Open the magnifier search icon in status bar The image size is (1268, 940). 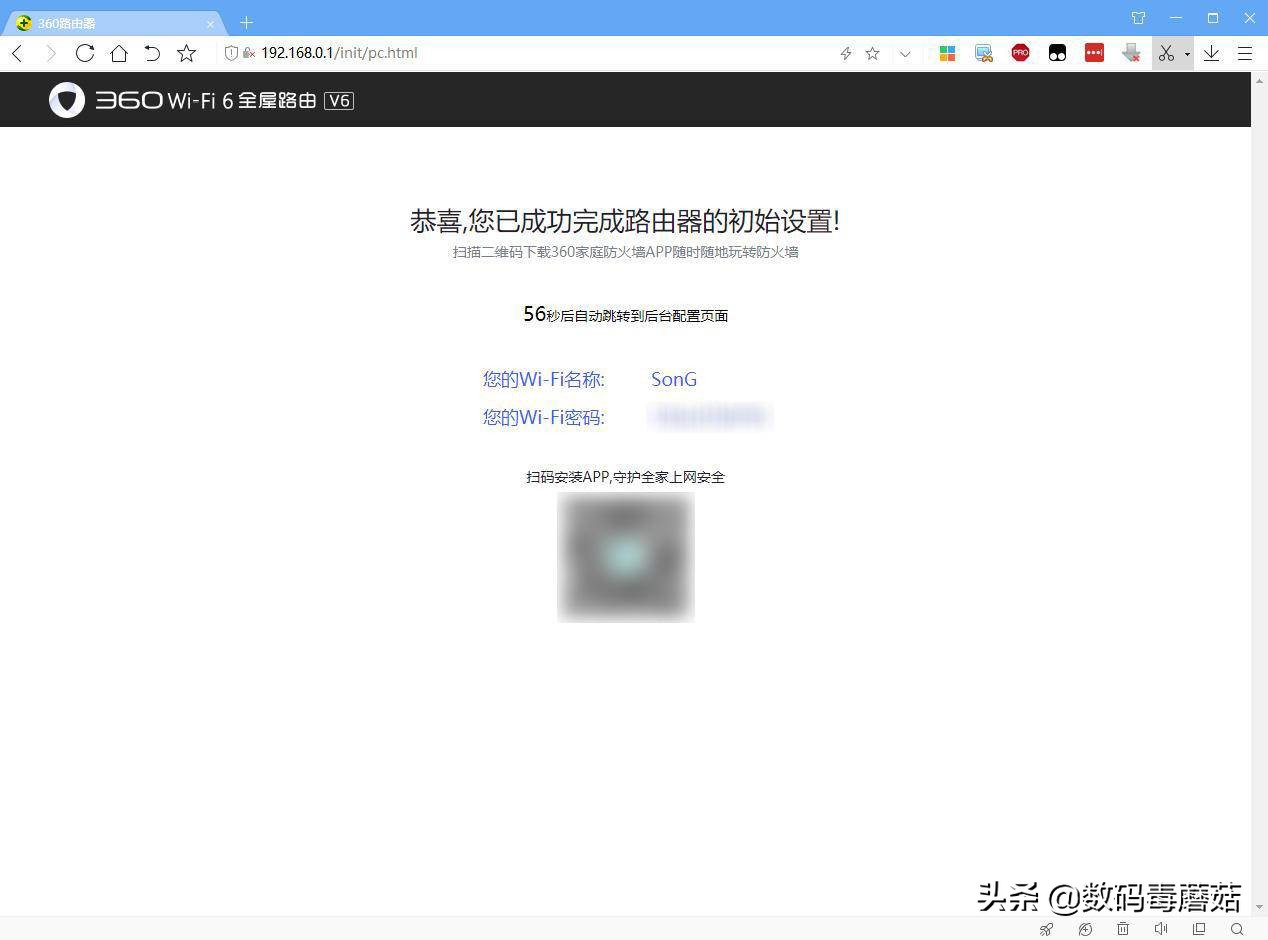click(1237, 930)
